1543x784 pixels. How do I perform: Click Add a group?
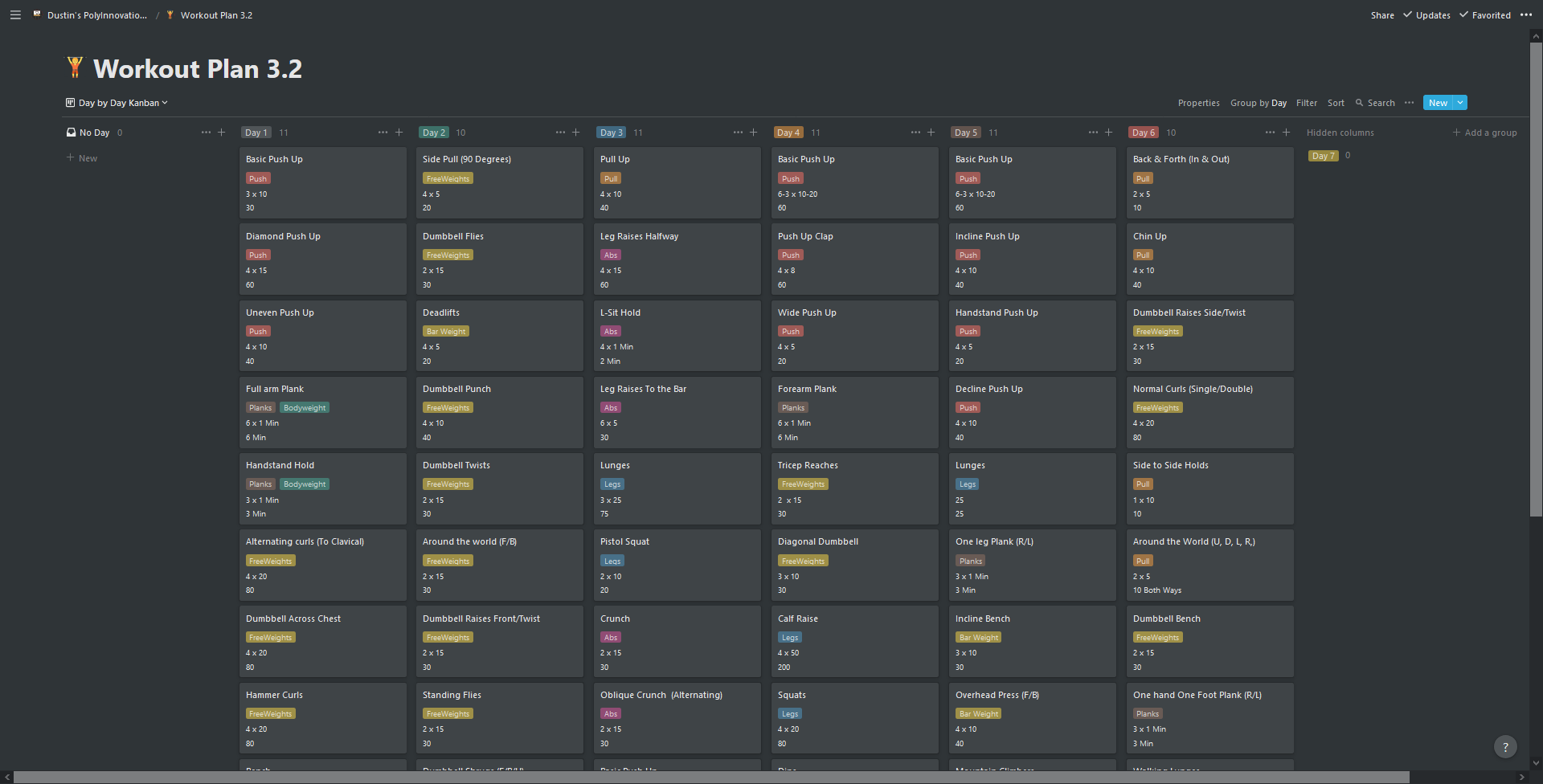coord(1484,133)
